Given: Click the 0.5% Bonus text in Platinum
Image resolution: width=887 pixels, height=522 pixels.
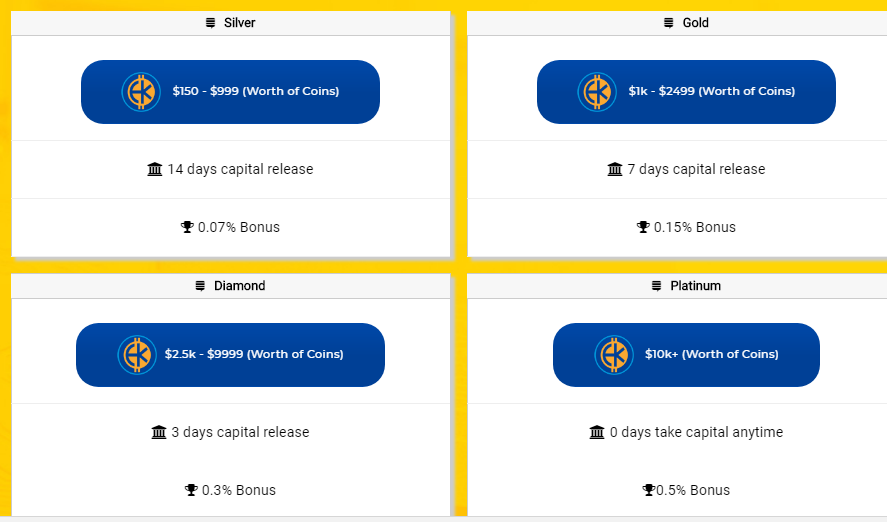Looking at the screenshot, I should [x=693, y=490].
